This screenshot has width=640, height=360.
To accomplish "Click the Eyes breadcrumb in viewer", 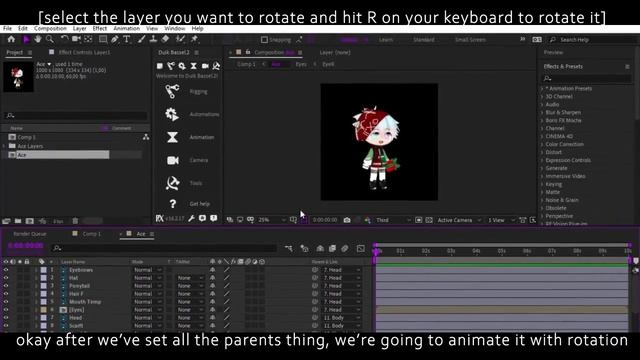I will tap(301, 64).
